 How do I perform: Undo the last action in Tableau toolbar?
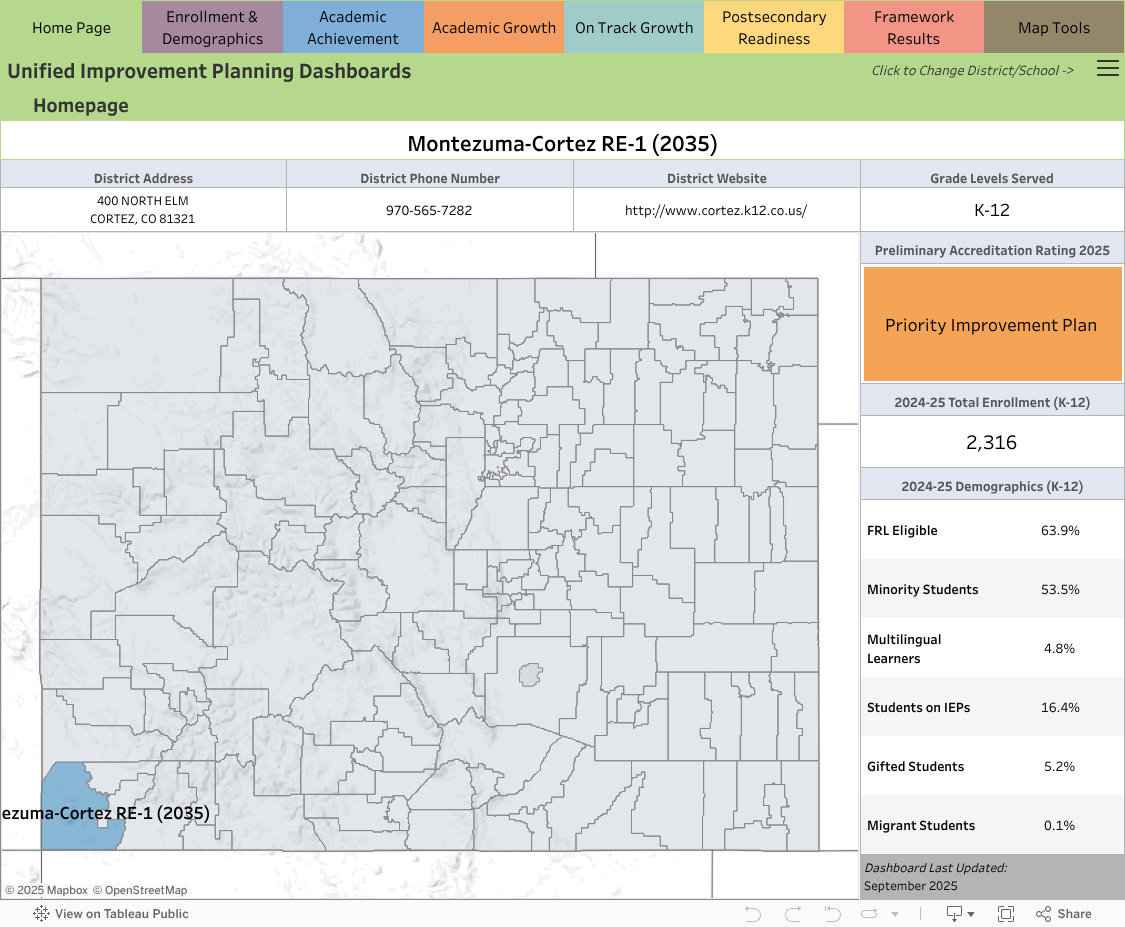point(753,913)
